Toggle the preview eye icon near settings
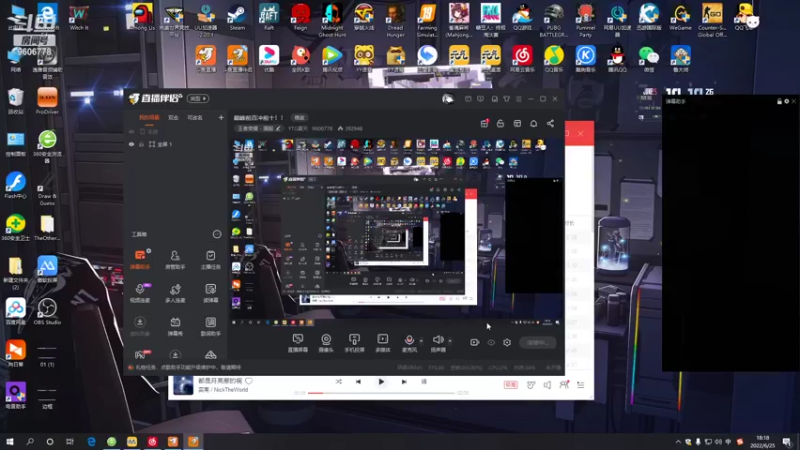This screenshot has width=800, height=450. point(491,342)
